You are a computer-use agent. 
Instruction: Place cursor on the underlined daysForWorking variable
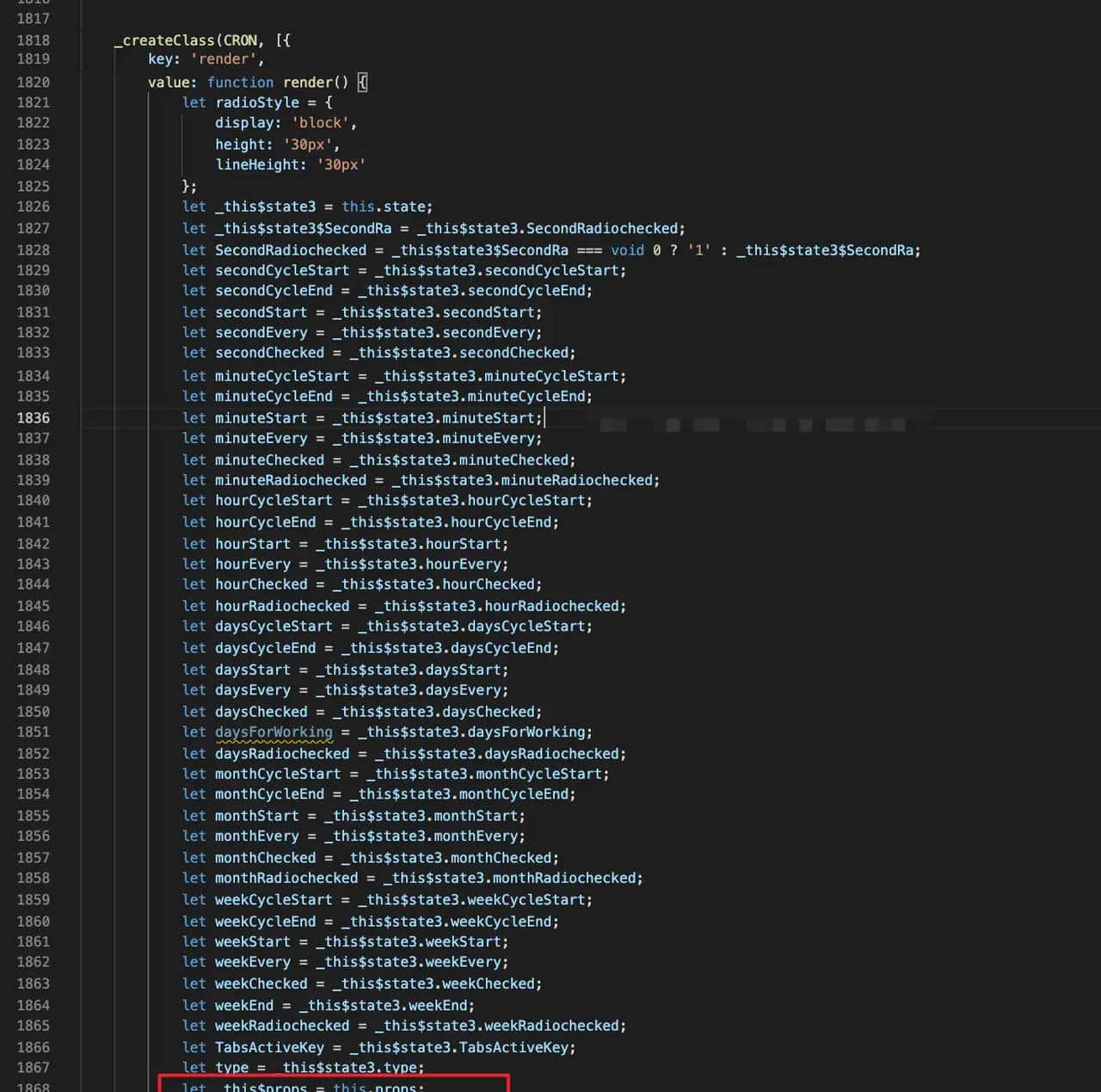[274, 731]
